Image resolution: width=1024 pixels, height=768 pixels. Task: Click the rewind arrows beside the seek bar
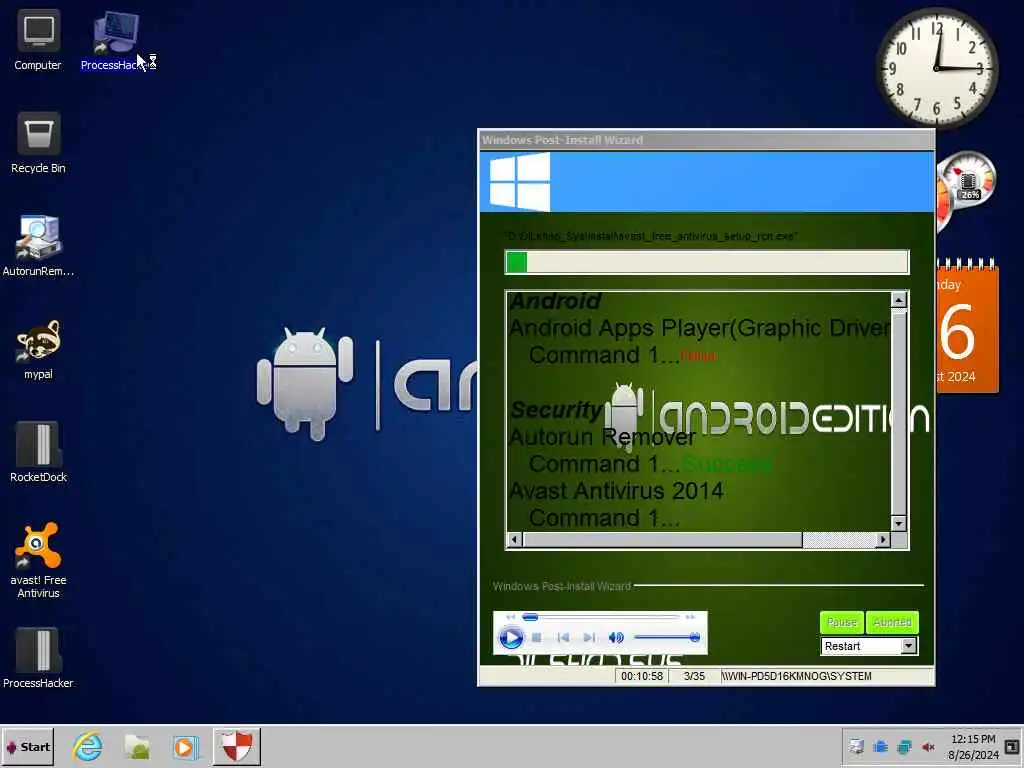coord(511,616)
